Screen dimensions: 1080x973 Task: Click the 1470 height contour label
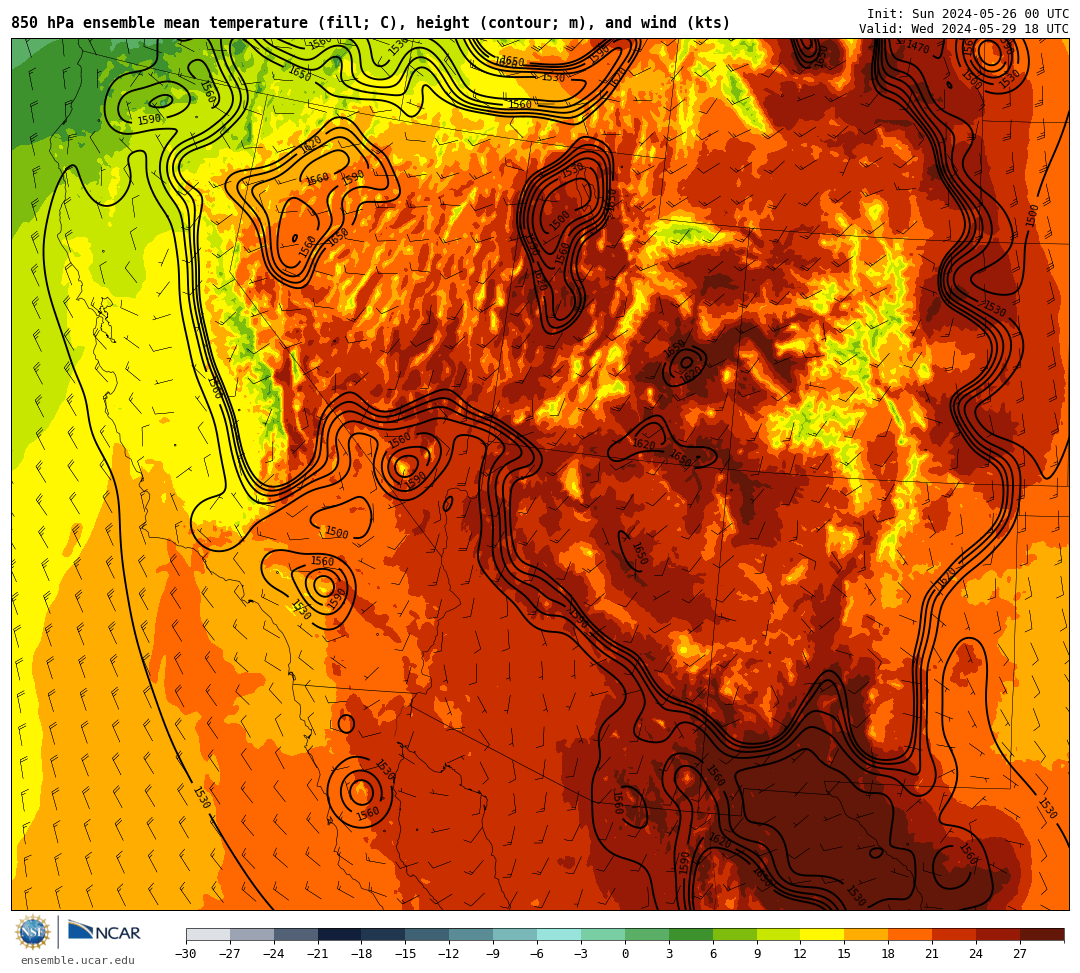click(918, 48)
